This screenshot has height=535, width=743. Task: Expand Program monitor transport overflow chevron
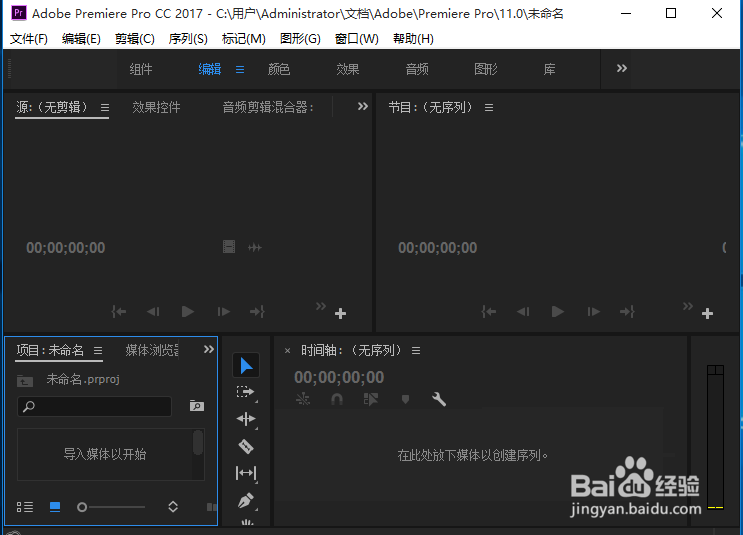click(x=688, y=306)
